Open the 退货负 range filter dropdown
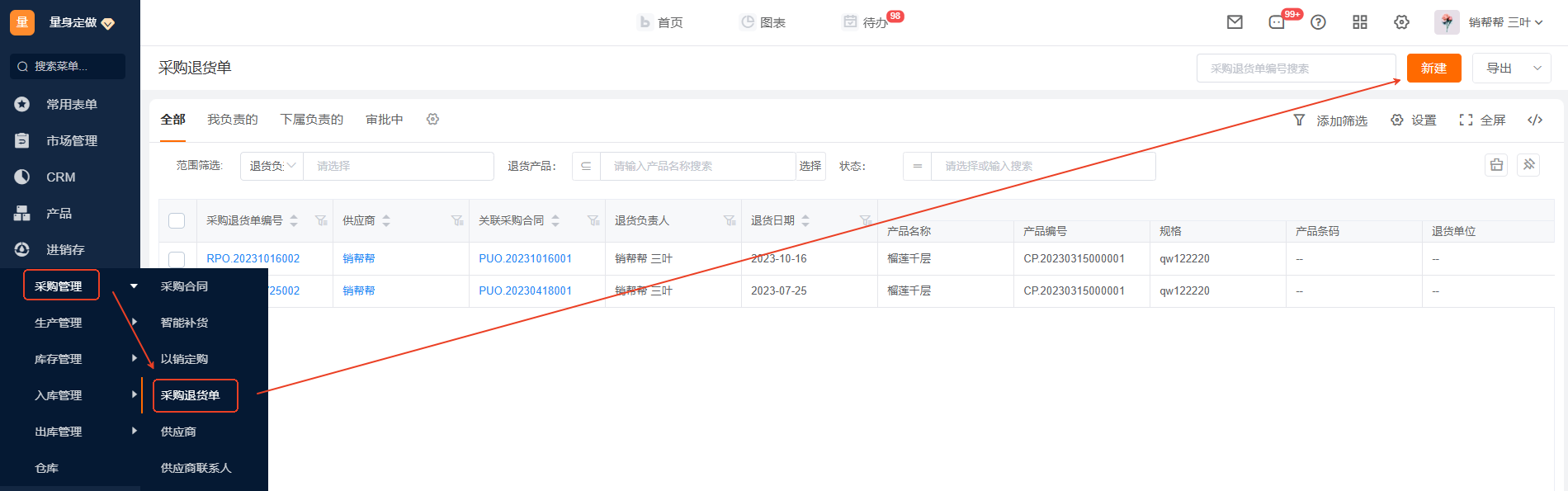The width and height of the screenshot is (1568, 491). click(x=272, y=166)
